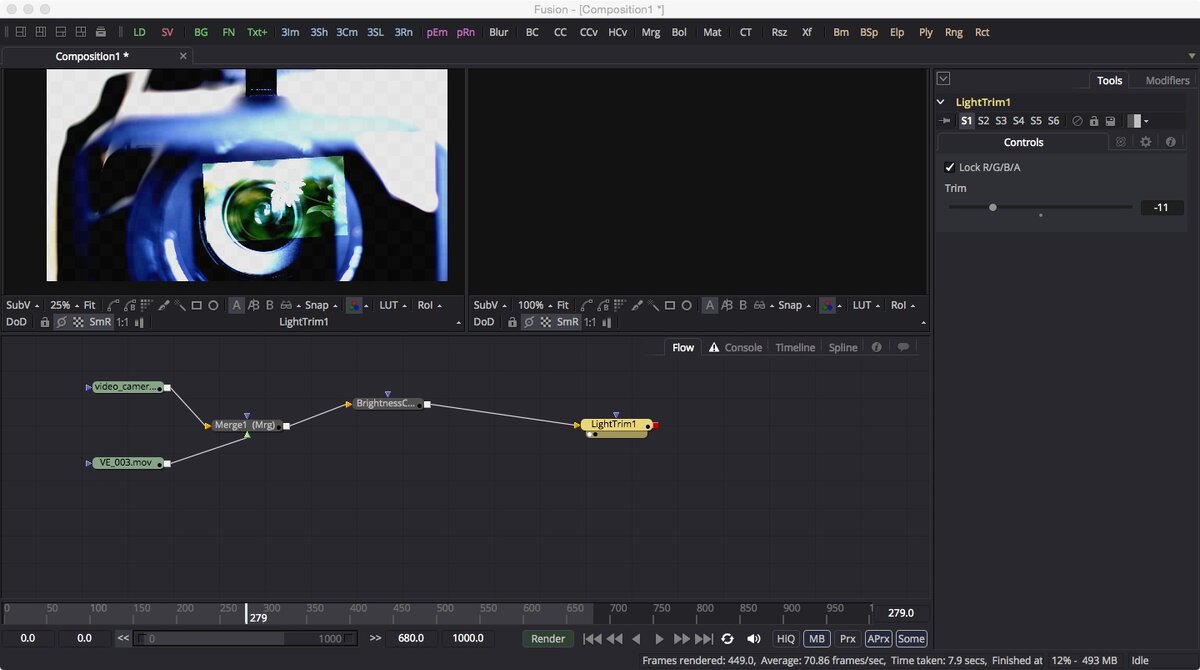Toggle the Lock R/G/B/A checkbox
Image resolution: width=1200 pixels, height=670 pixels.
pyautogui.click(x=950, y=167)
